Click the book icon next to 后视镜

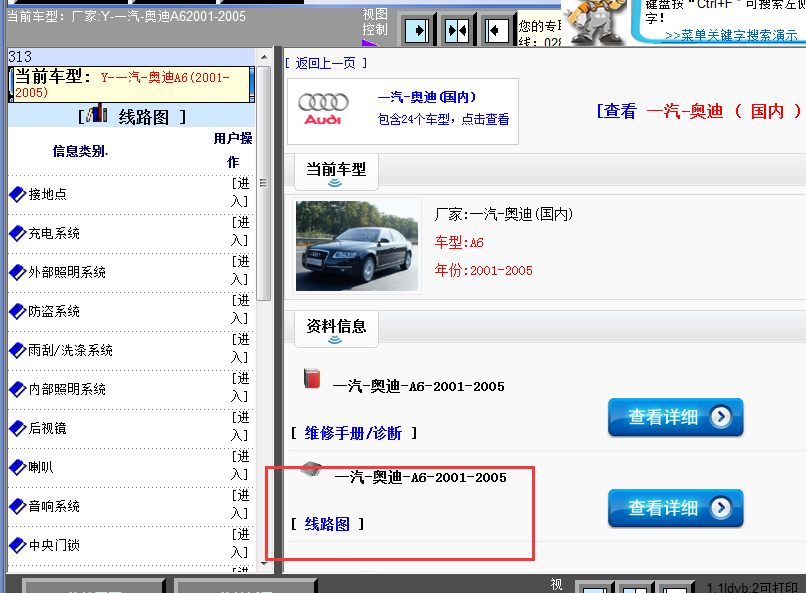click(17, 429)
